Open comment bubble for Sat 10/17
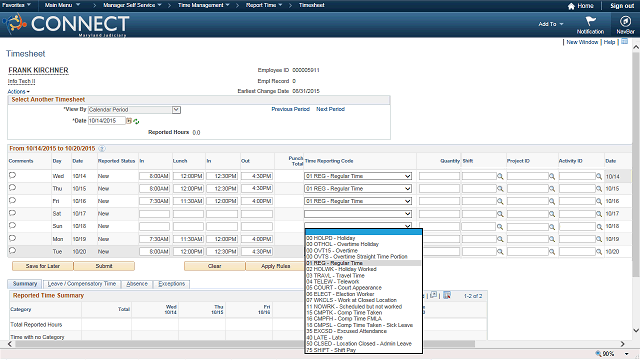 pyautogui.click(x=12, y=213)
